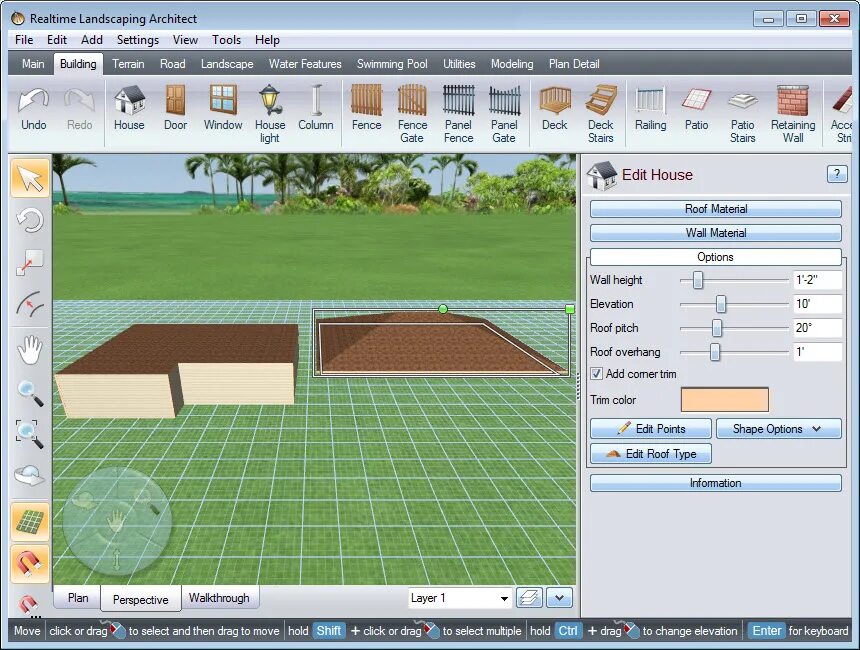Switch to the Swimming Pool tab
Viewport: 860px width, 650px height.
pyautogui.click(x=392, y=64)
